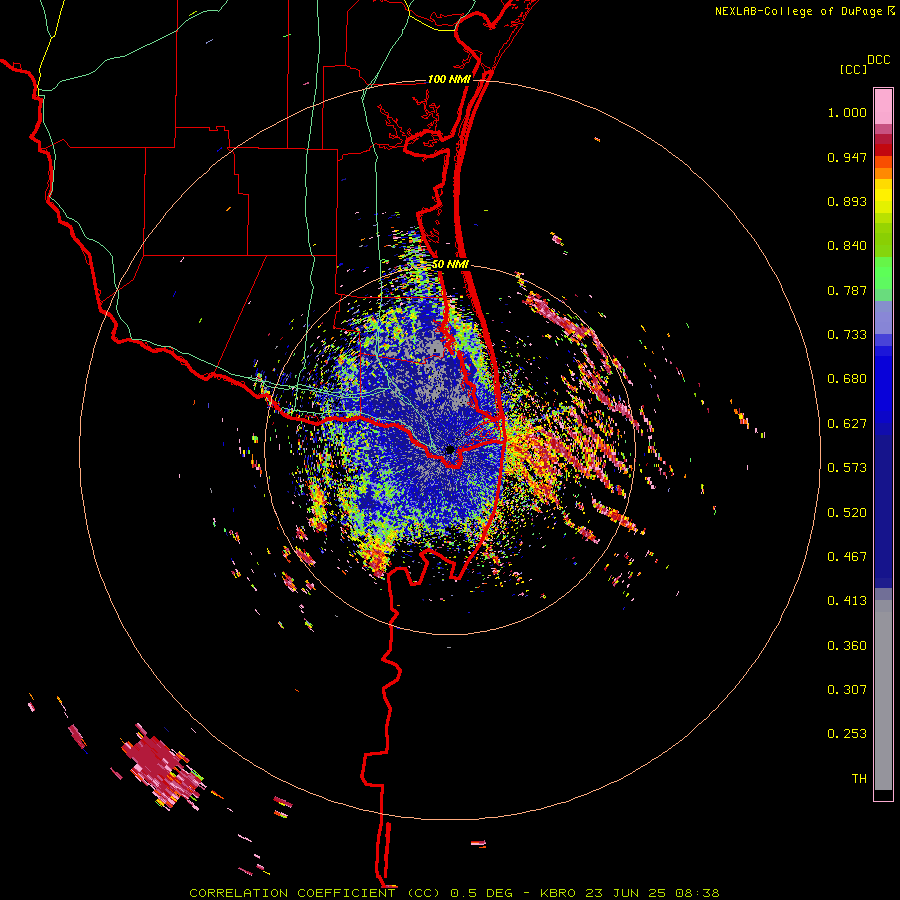Click the gray low-value segment of the color bar
The width and height of the screenshot is (900, 900).
[883, 695]
